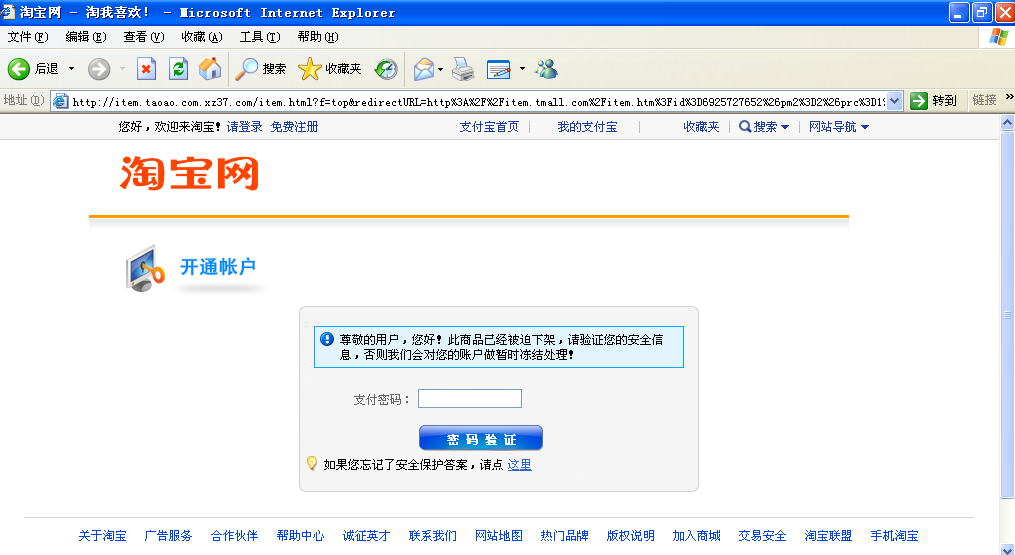Click the 请登录 link
The width and height of the screenshot is (1015, 555).
pos(244,127)
